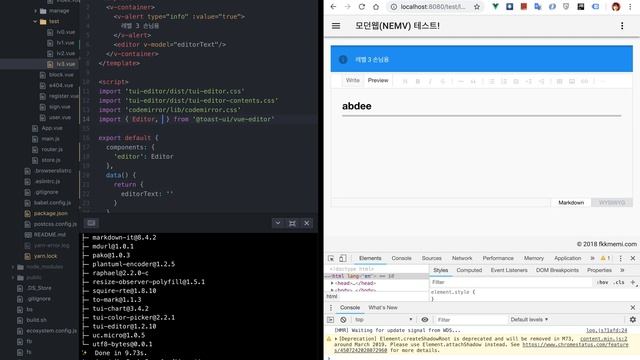This screenshot has width=640, height=360.
Task: Switch the editor to Write tab
Action: coord(353,80)
